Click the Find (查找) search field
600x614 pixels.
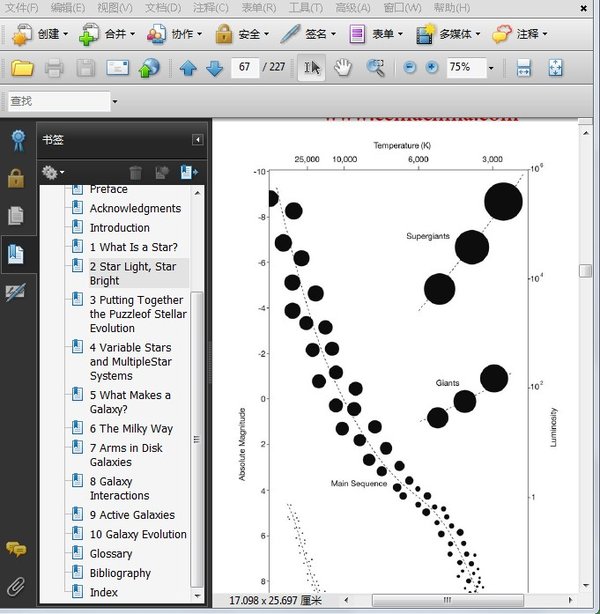[x=59, y=101]
